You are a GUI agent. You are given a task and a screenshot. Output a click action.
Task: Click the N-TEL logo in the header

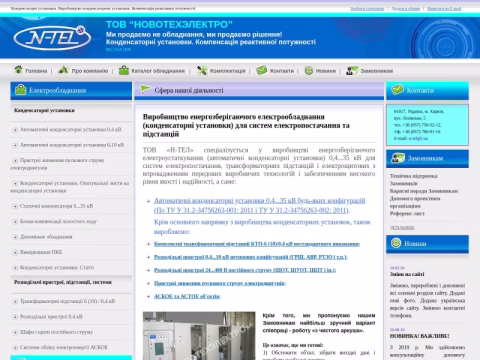[x=52, y=38]
